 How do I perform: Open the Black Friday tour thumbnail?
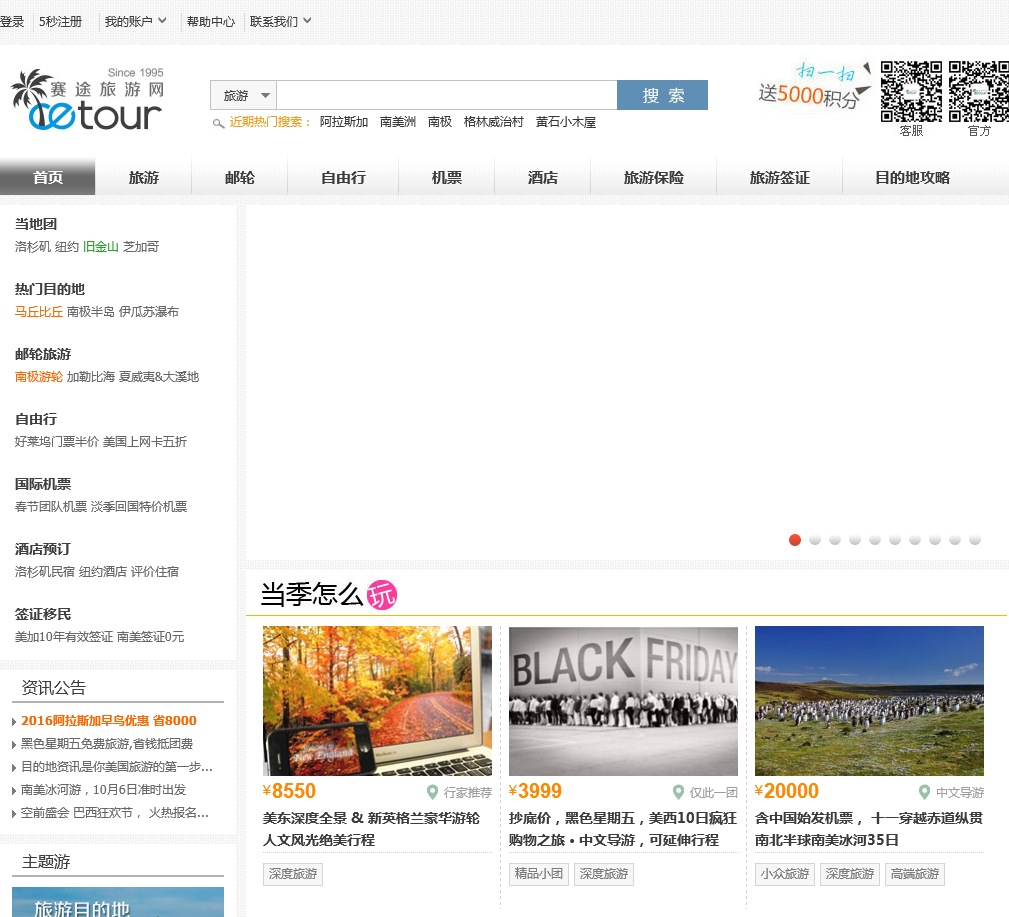(623, 701)
